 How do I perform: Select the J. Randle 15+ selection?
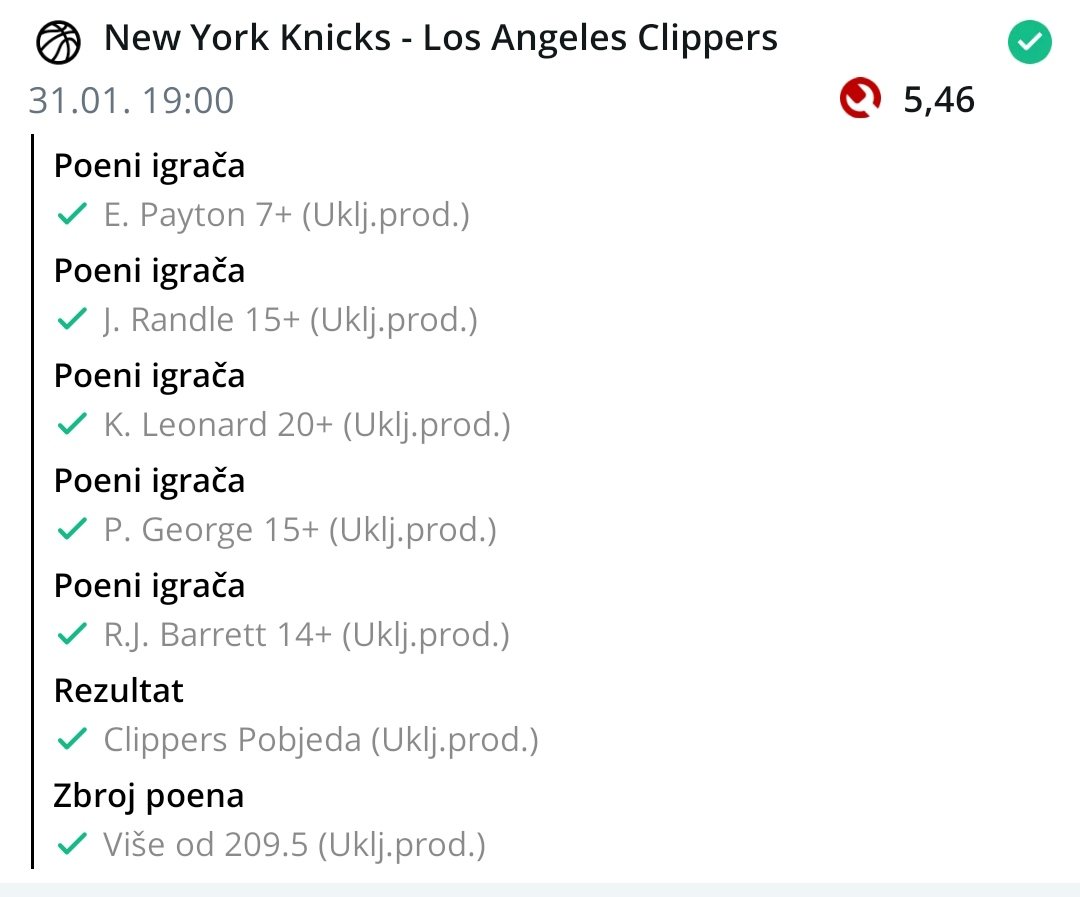[x=290, y=320]
